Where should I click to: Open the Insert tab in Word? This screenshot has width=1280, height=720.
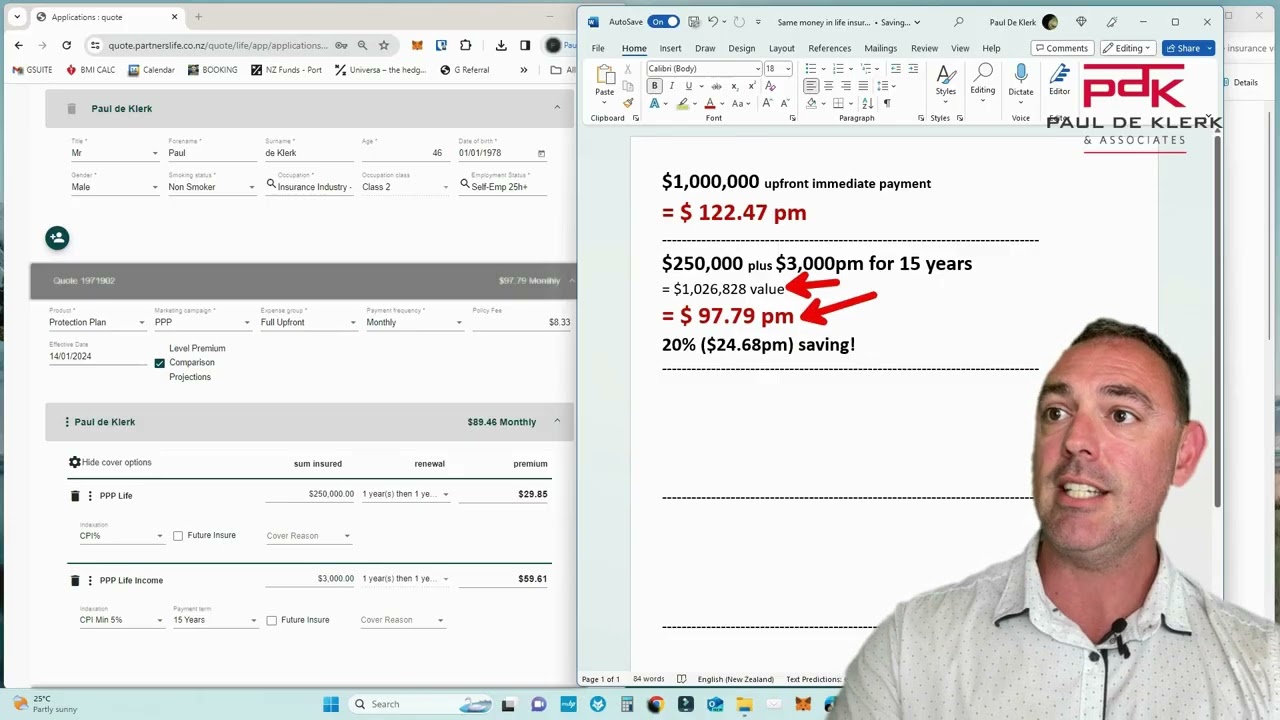[x=670, y=48]
